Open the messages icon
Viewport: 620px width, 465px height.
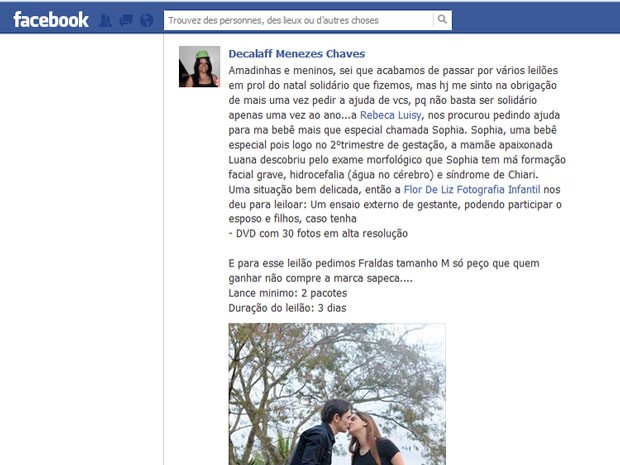126,20
